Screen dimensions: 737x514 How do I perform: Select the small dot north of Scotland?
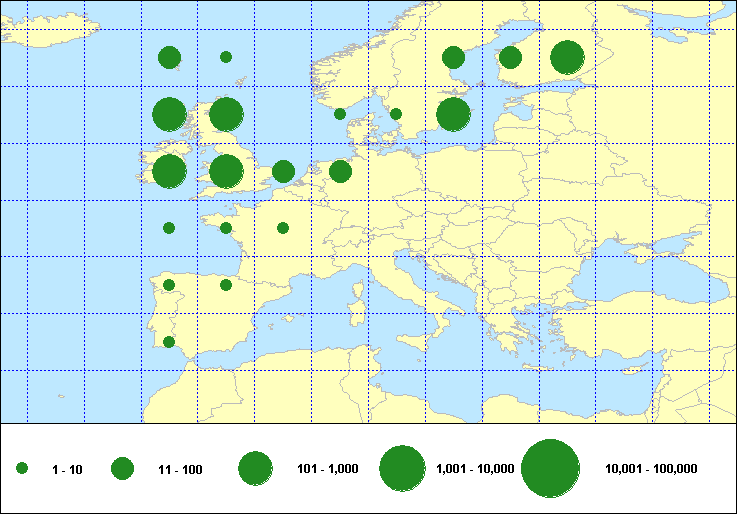click(x=226, y=57)
